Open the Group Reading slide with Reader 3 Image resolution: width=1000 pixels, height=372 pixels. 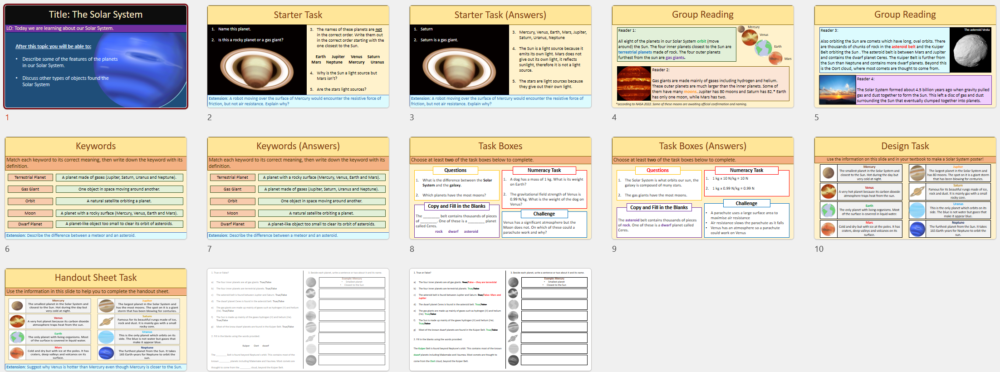906,57
